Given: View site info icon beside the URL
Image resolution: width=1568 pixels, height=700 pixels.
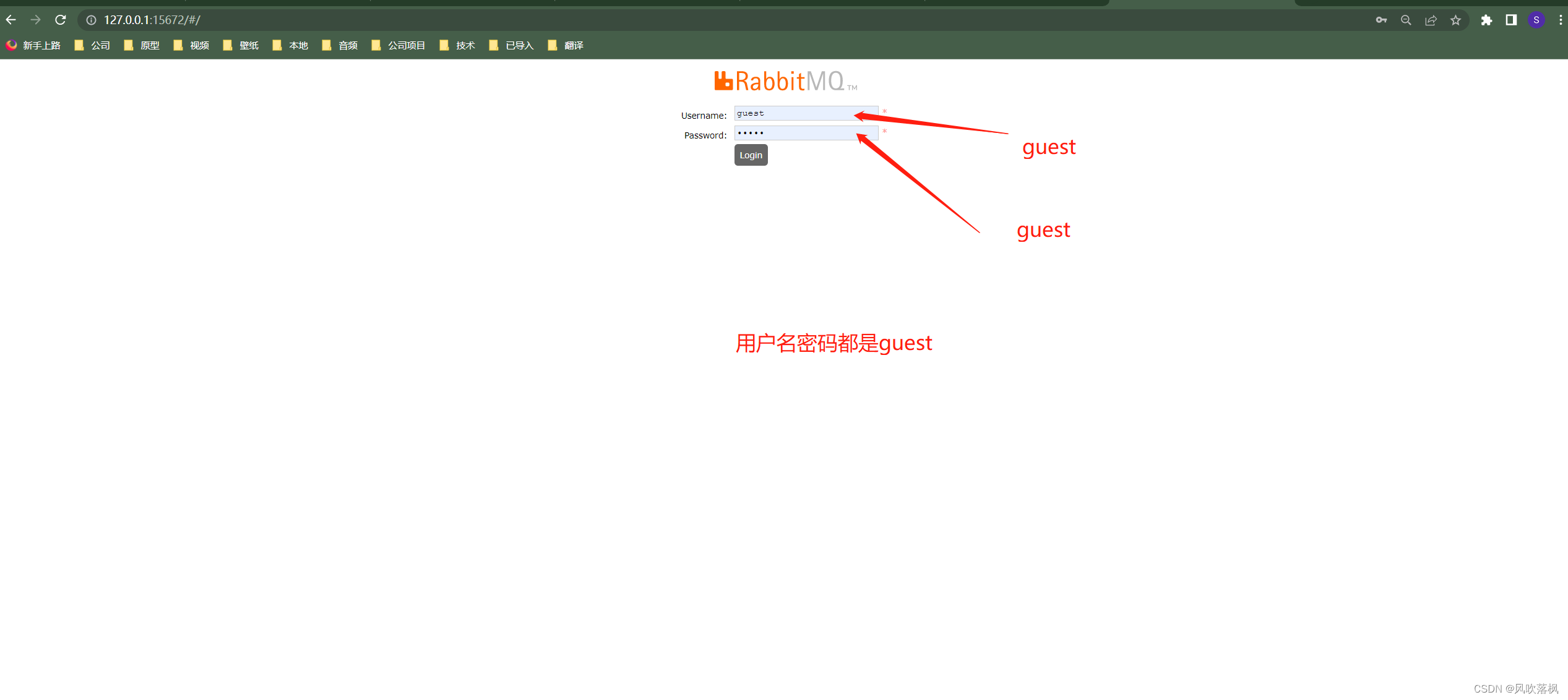Looking at the screenshot, I should tap(91, 20).
